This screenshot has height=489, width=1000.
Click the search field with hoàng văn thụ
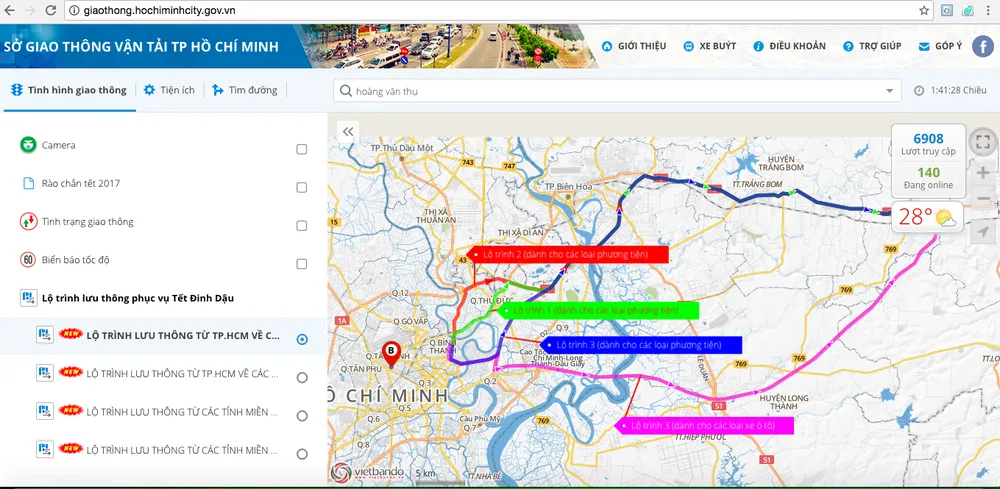point(617,91)
